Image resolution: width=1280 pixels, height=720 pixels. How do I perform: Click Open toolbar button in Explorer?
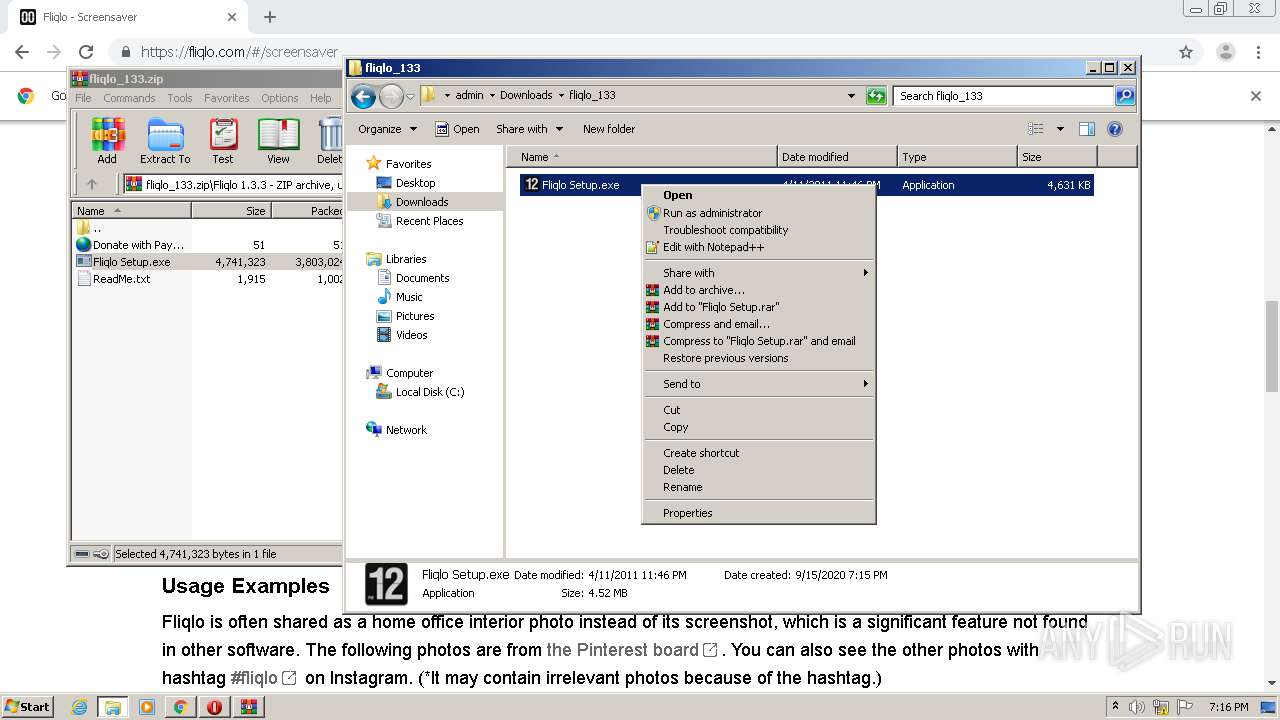tap(457, 129)
